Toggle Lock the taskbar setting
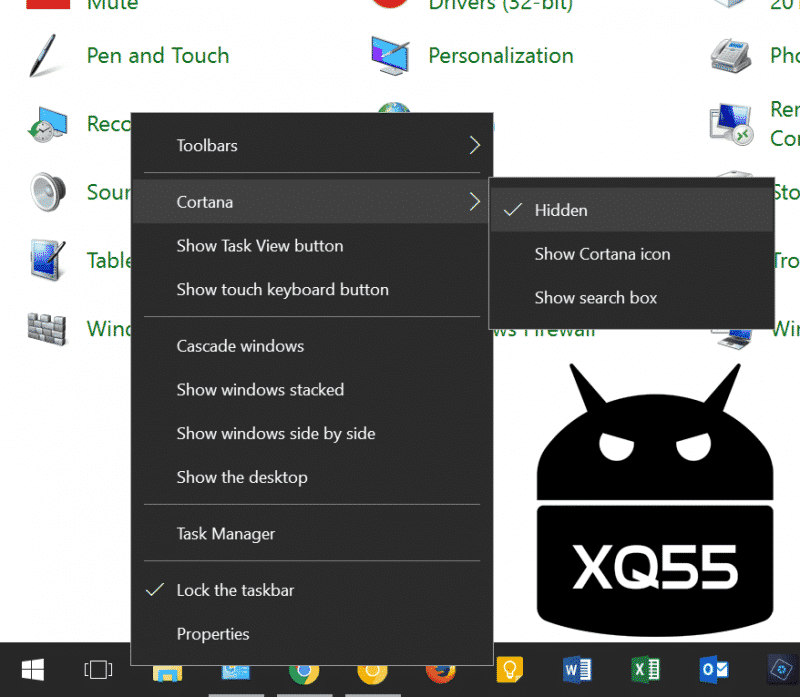This screenshot has width=800, height=697. click(x=235, y=590)
